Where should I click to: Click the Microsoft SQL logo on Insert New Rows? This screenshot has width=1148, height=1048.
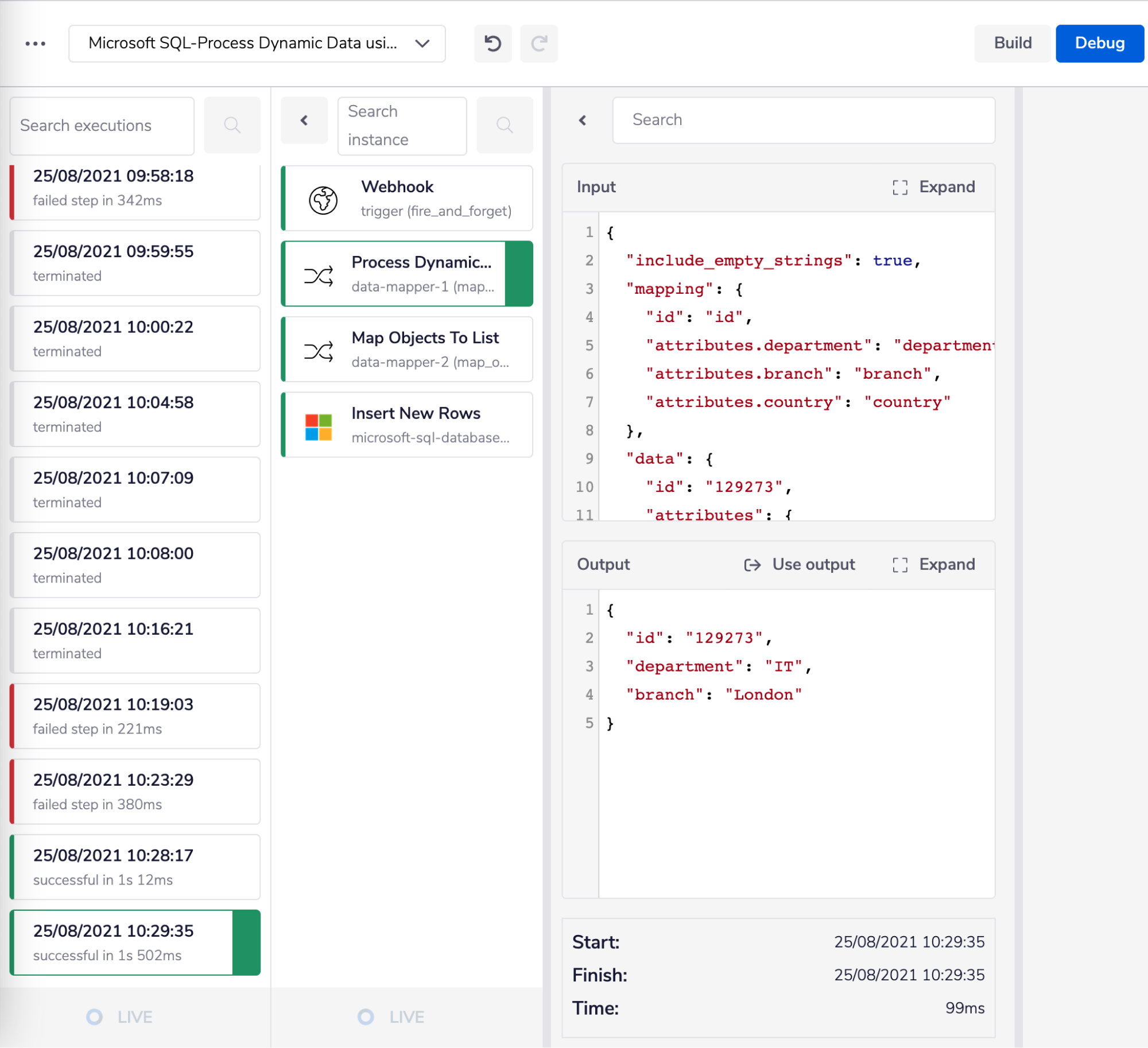point(318,425)
